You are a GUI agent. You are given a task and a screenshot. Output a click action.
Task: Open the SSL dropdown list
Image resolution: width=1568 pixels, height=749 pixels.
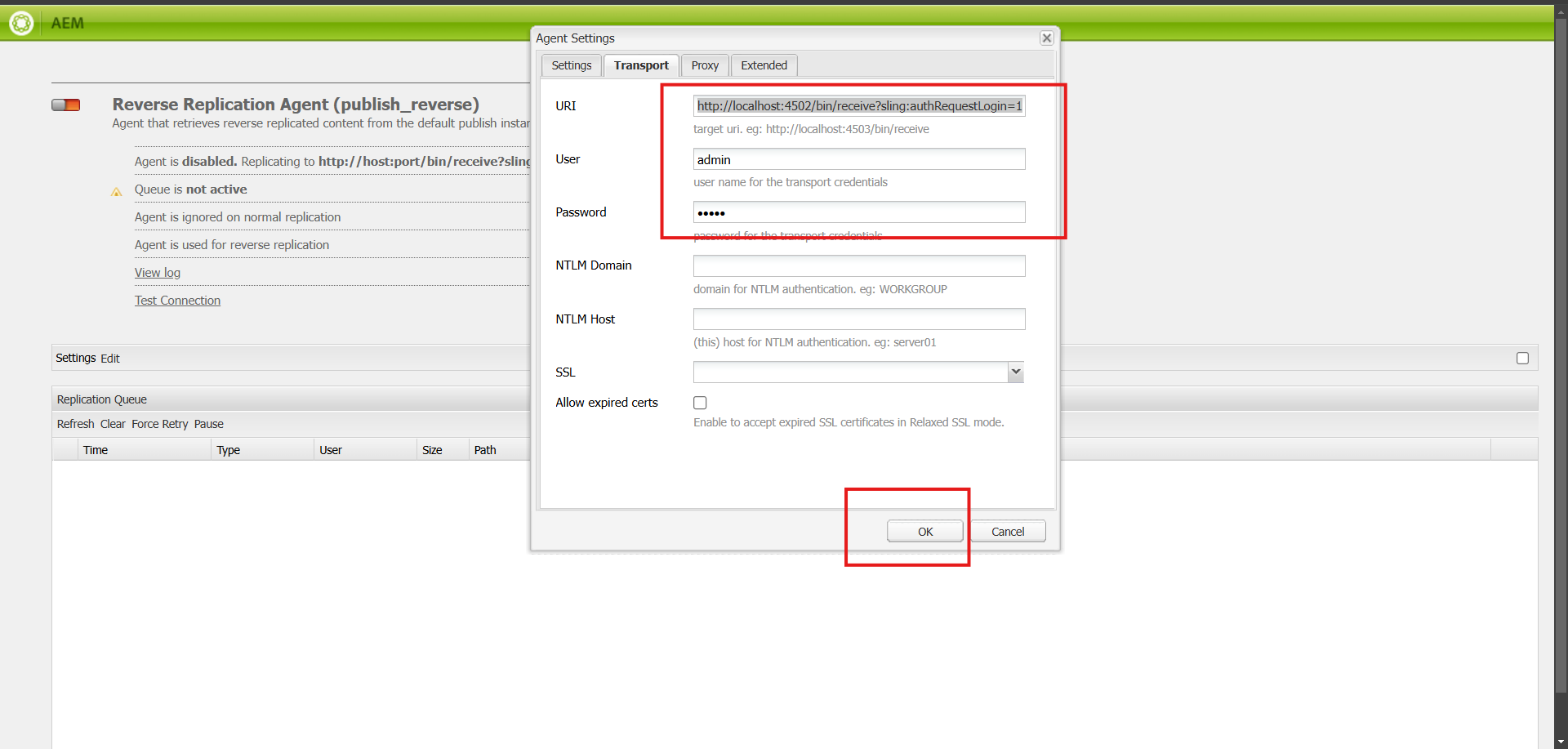coord(1015,372)
